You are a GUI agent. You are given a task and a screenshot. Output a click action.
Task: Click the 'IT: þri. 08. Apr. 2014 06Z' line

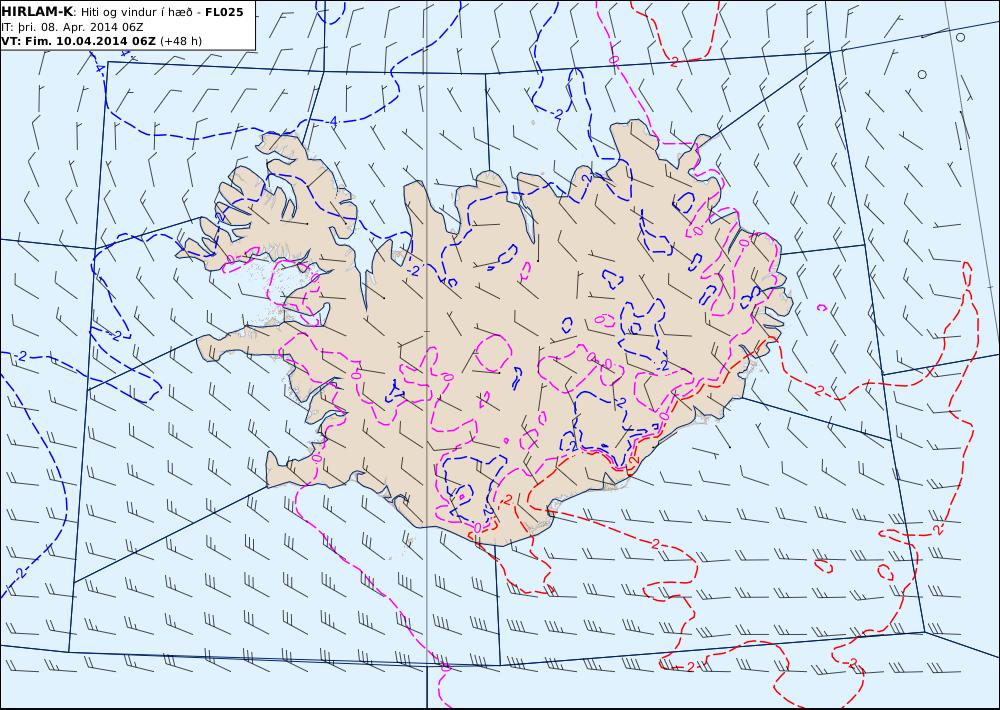click(x=72, y=27)
